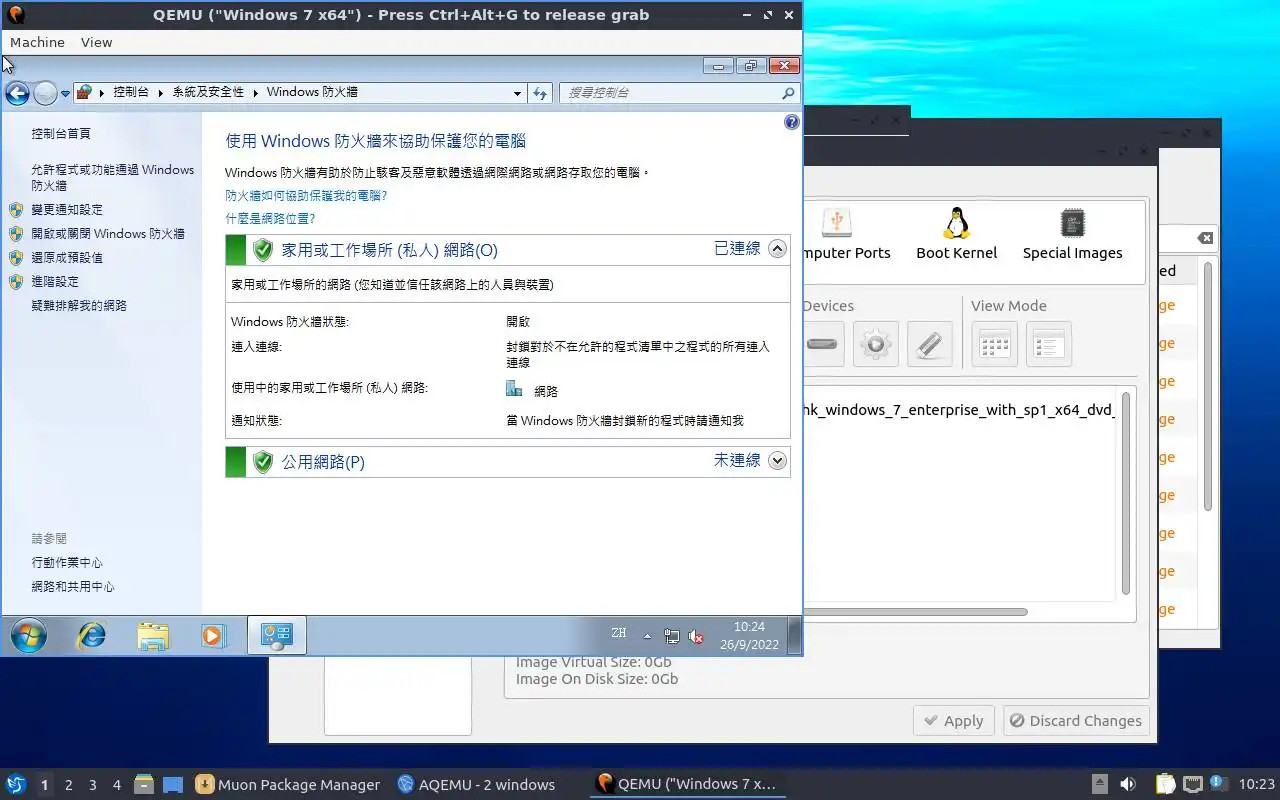Screen dimensions: 1280x800
Task: Click the vertical scrollbar in the AQEMU device list
Action: tap(1126, 495)
